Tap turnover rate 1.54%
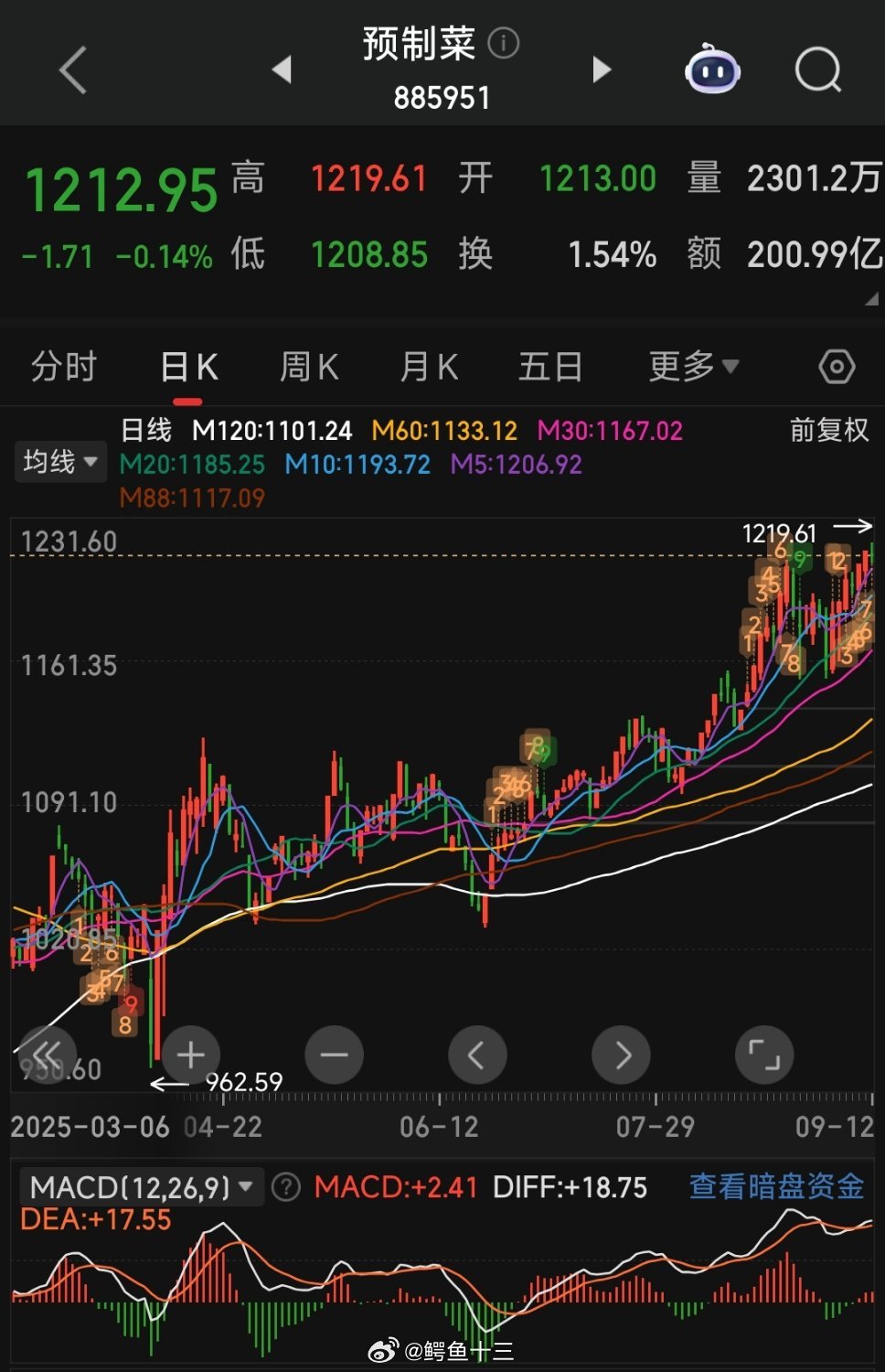The height and width of the screenshot is (1372, 885). point(613,254)
